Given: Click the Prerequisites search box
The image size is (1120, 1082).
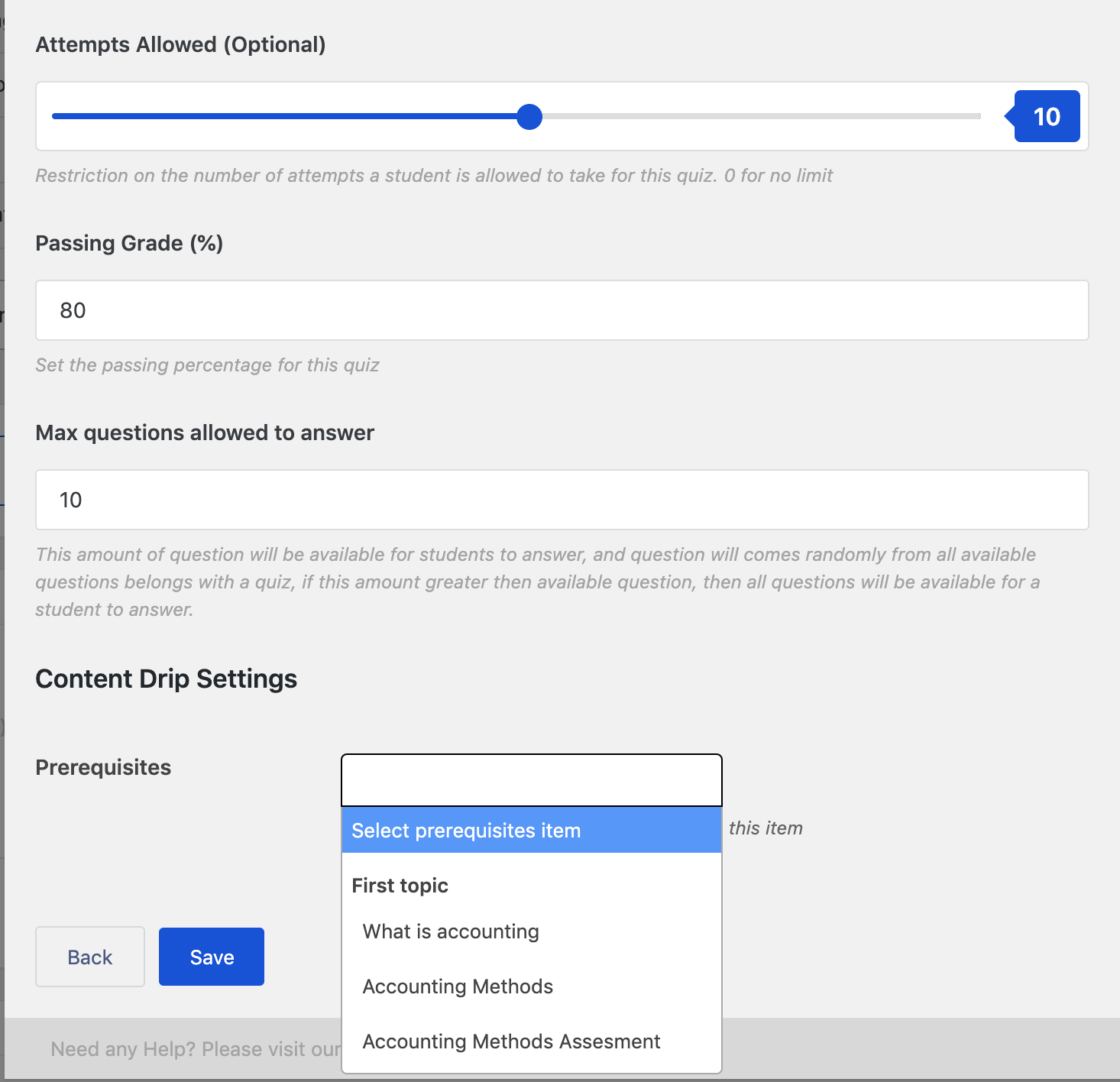Looking at the screenshot, I should click(532, 780).
